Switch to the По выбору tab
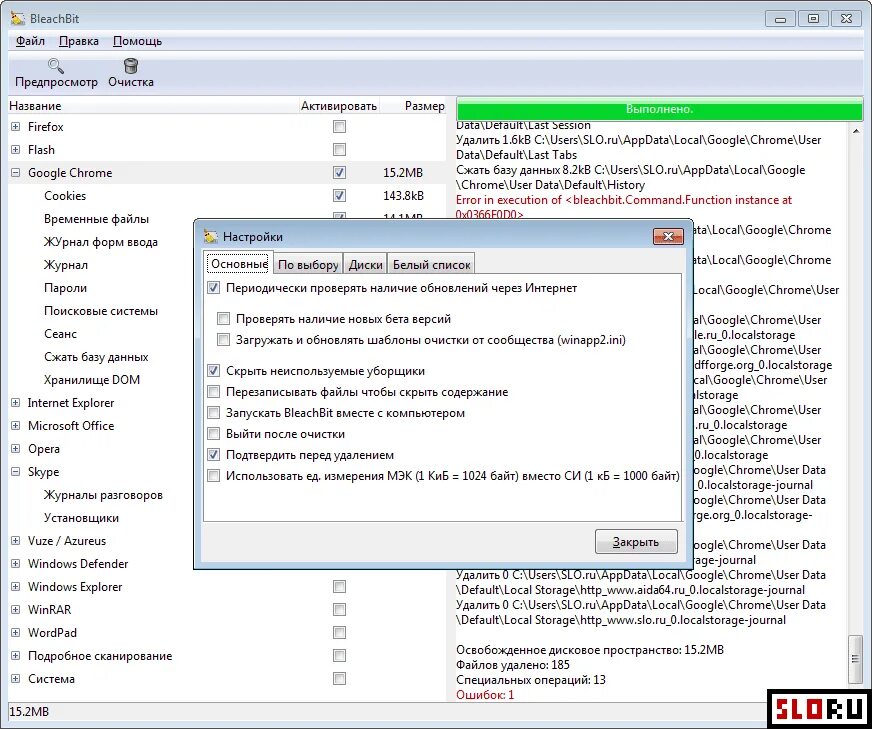The width and height of the screenshot is (872, 729). [x=308, y=265]
